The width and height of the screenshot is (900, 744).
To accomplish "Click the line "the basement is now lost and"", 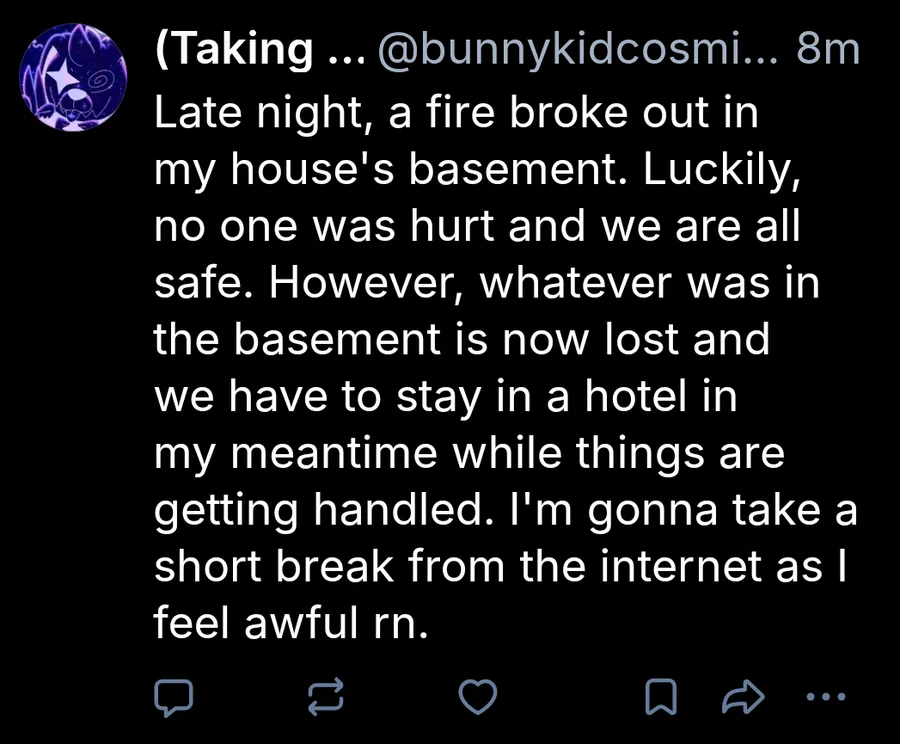I will pos(462,341).
